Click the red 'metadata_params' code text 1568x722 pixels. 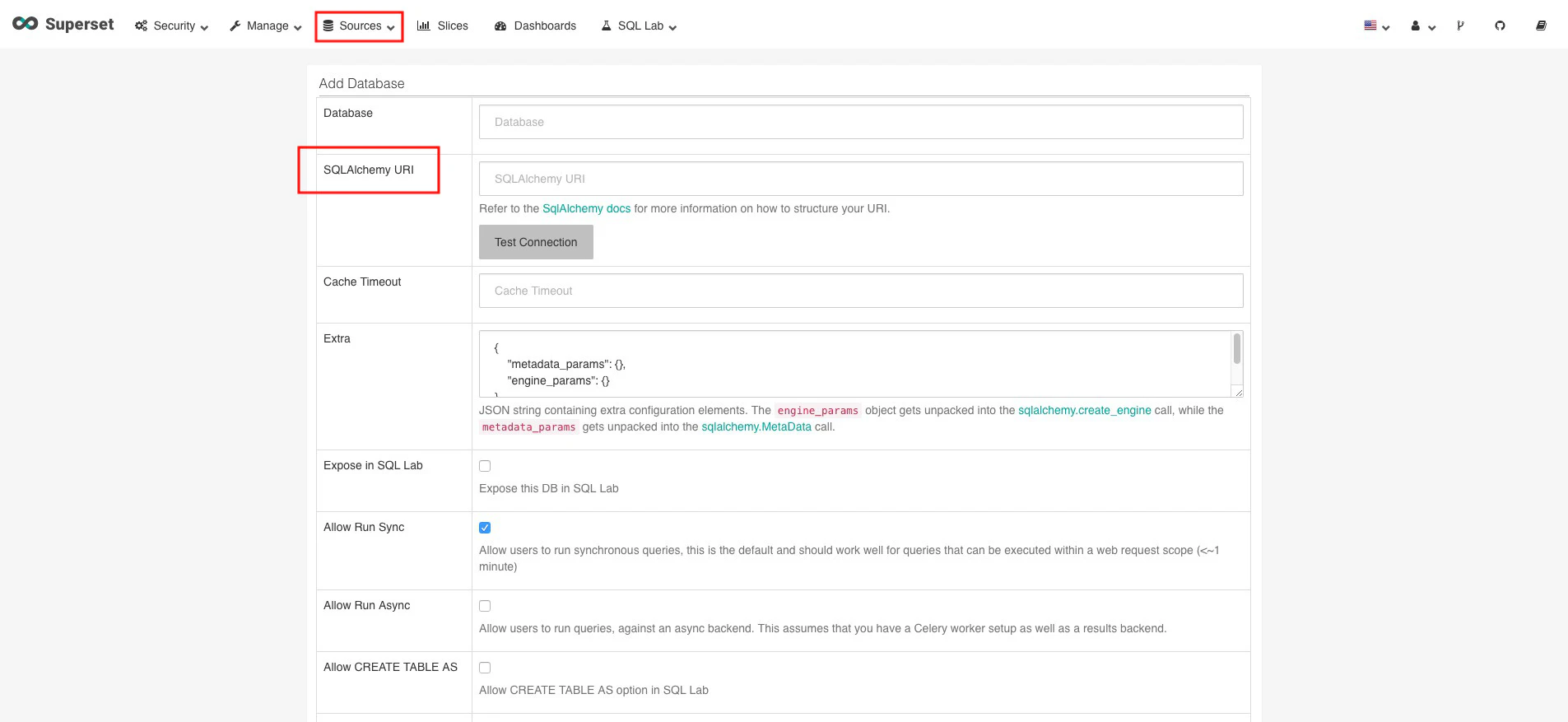(528, 427)
